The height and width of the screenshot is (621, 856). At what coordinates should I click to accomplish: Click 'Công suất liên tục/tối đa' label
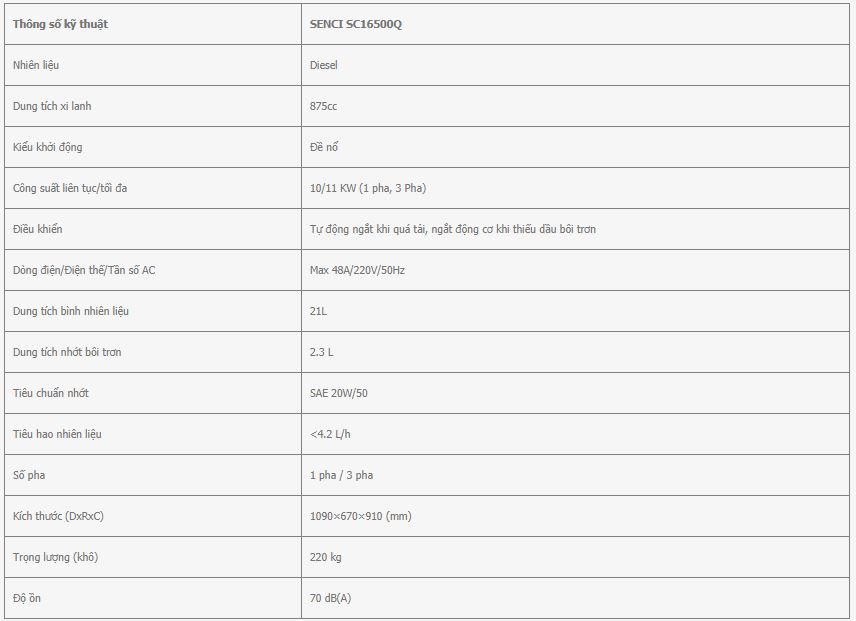[70, 188]
